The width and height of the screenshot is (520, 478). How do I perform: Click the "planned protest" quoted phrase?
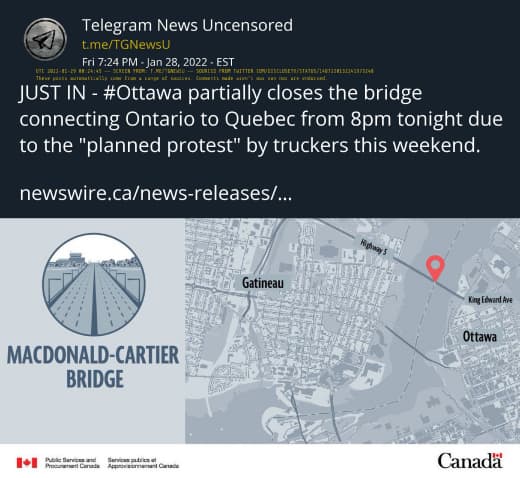[x=161, y=146]
